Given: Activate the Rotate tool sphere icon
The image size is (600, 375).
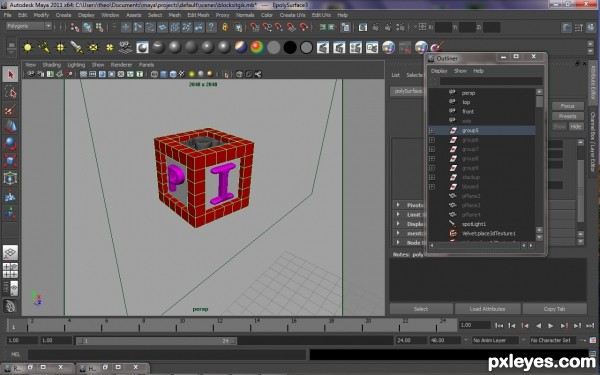Looking at the screenshot, I should tap(10, 143).
